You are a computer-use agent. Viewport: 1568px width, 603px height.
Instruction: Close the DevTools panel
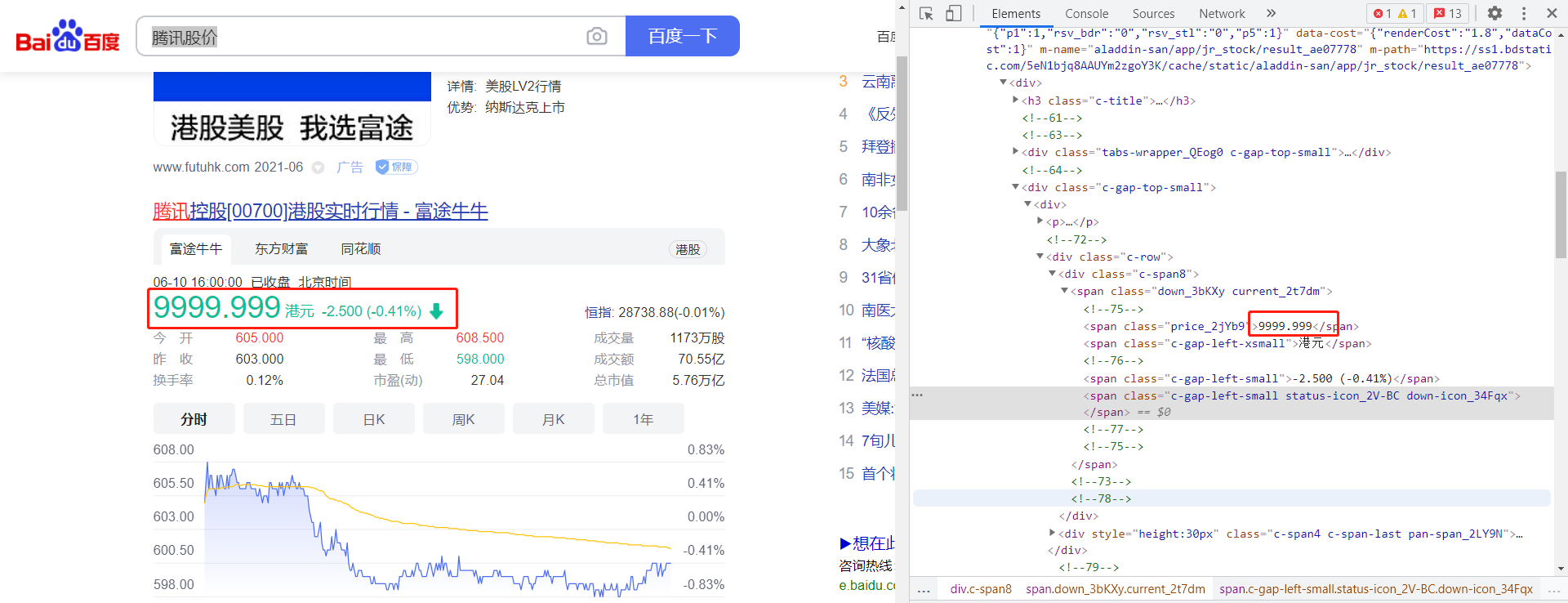tap(1552, 13)
